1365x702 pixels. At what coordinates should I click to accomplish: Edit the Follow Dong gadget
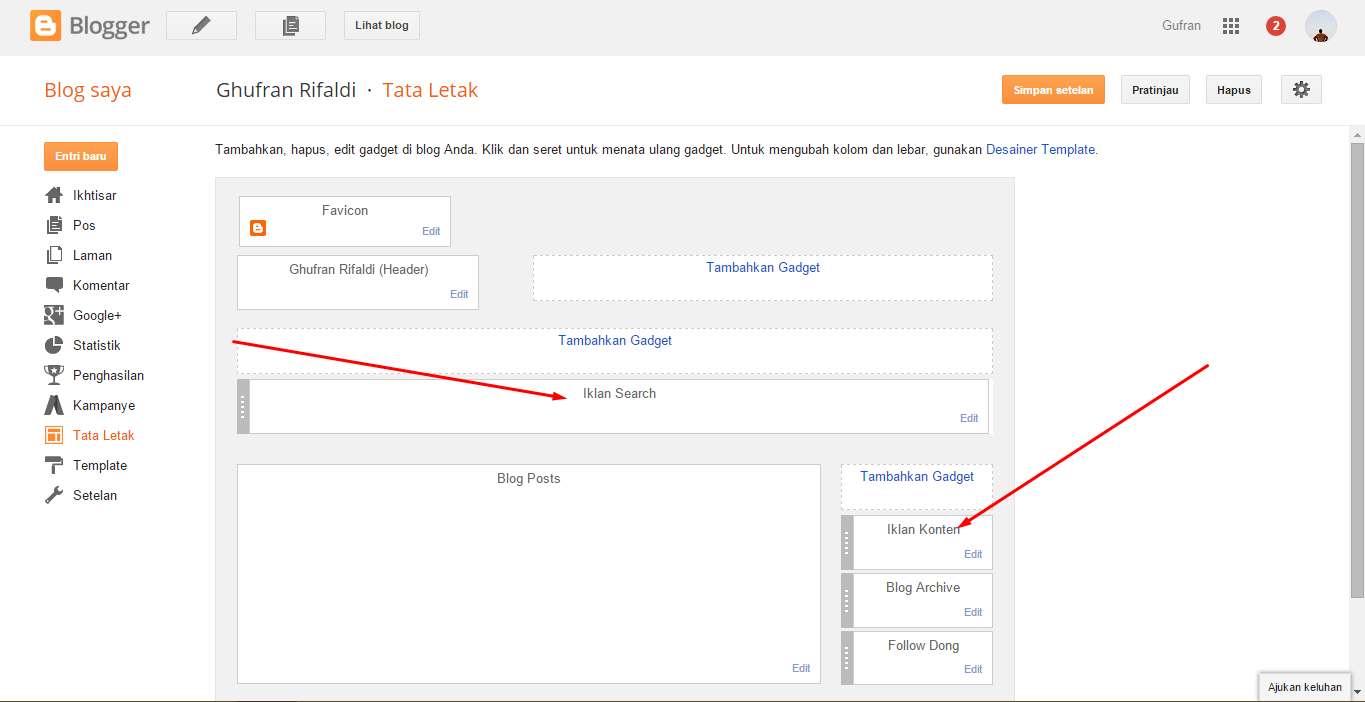tap(973, 669)
